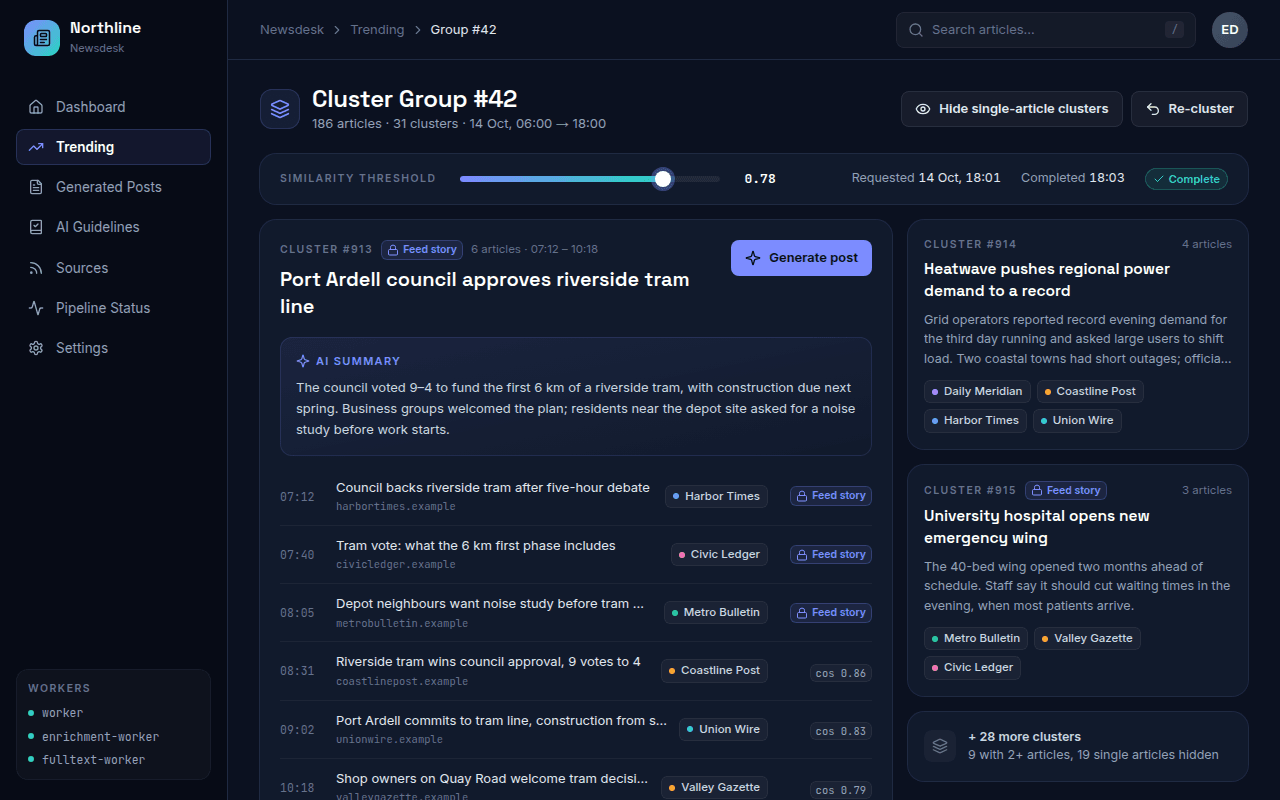Click enrichment-worker in Workers panel
The image size is (1280, 800).
click(x=100, y=737)
